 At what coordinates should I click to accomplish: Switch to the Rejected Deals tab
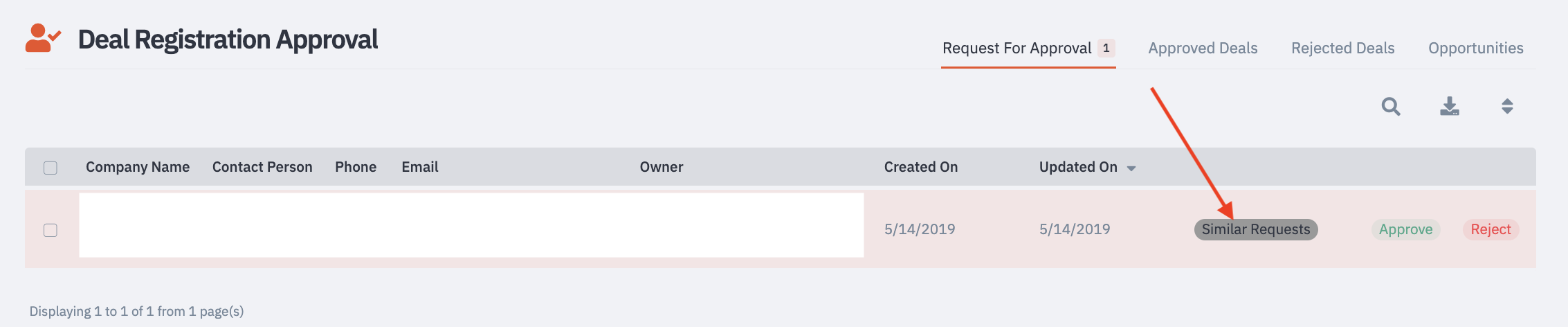click(x=1342, y=48)
